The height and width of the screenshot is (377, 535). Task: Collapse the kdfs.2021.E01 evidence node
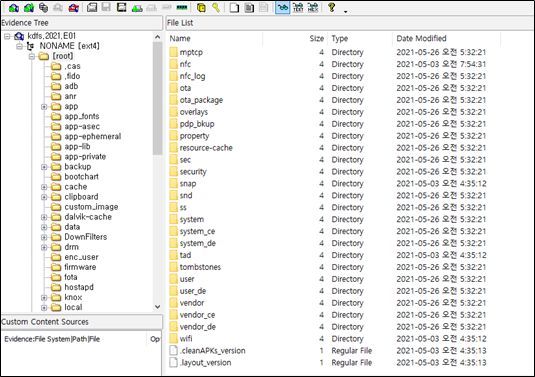point(7,36)
